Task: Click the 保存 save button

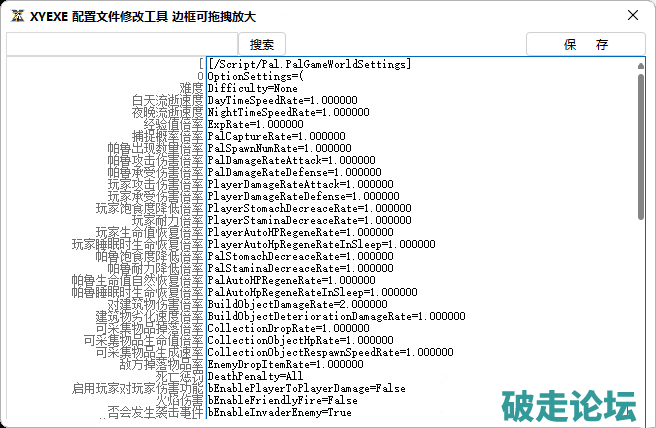Action: (585, 44)
